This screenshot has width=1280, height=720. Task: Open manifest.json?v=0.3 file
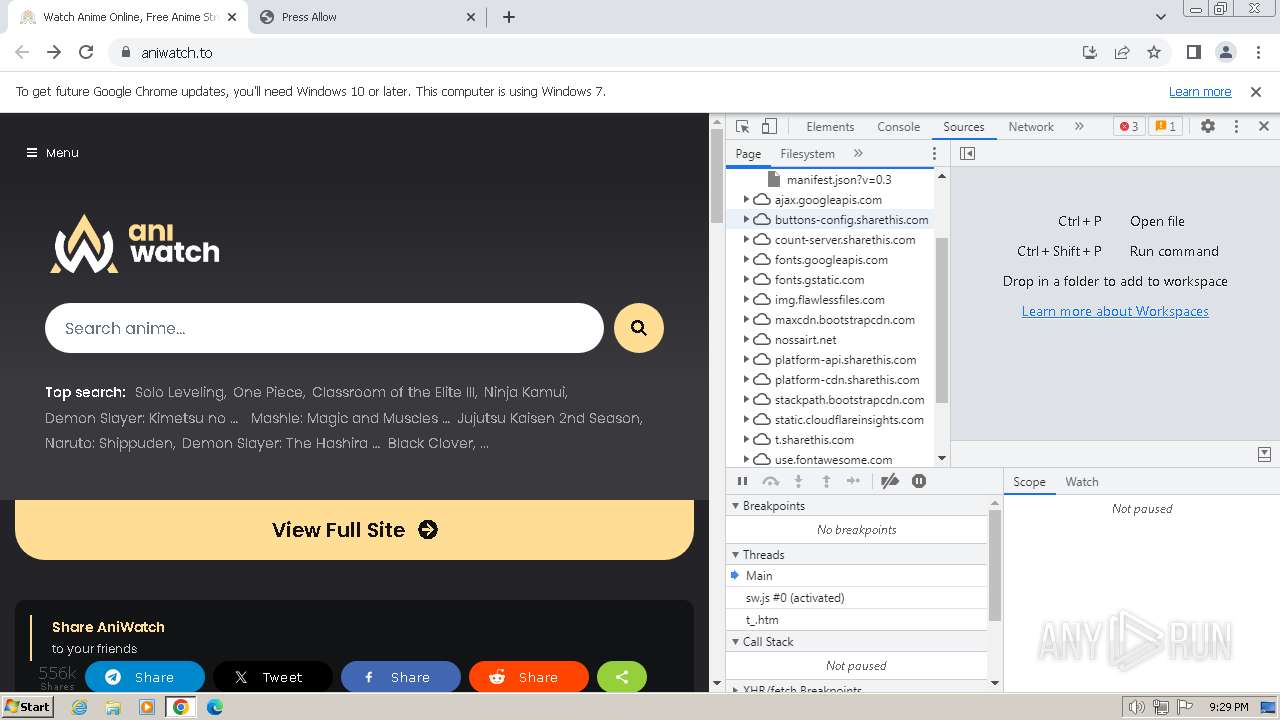(x=838, y=180)
